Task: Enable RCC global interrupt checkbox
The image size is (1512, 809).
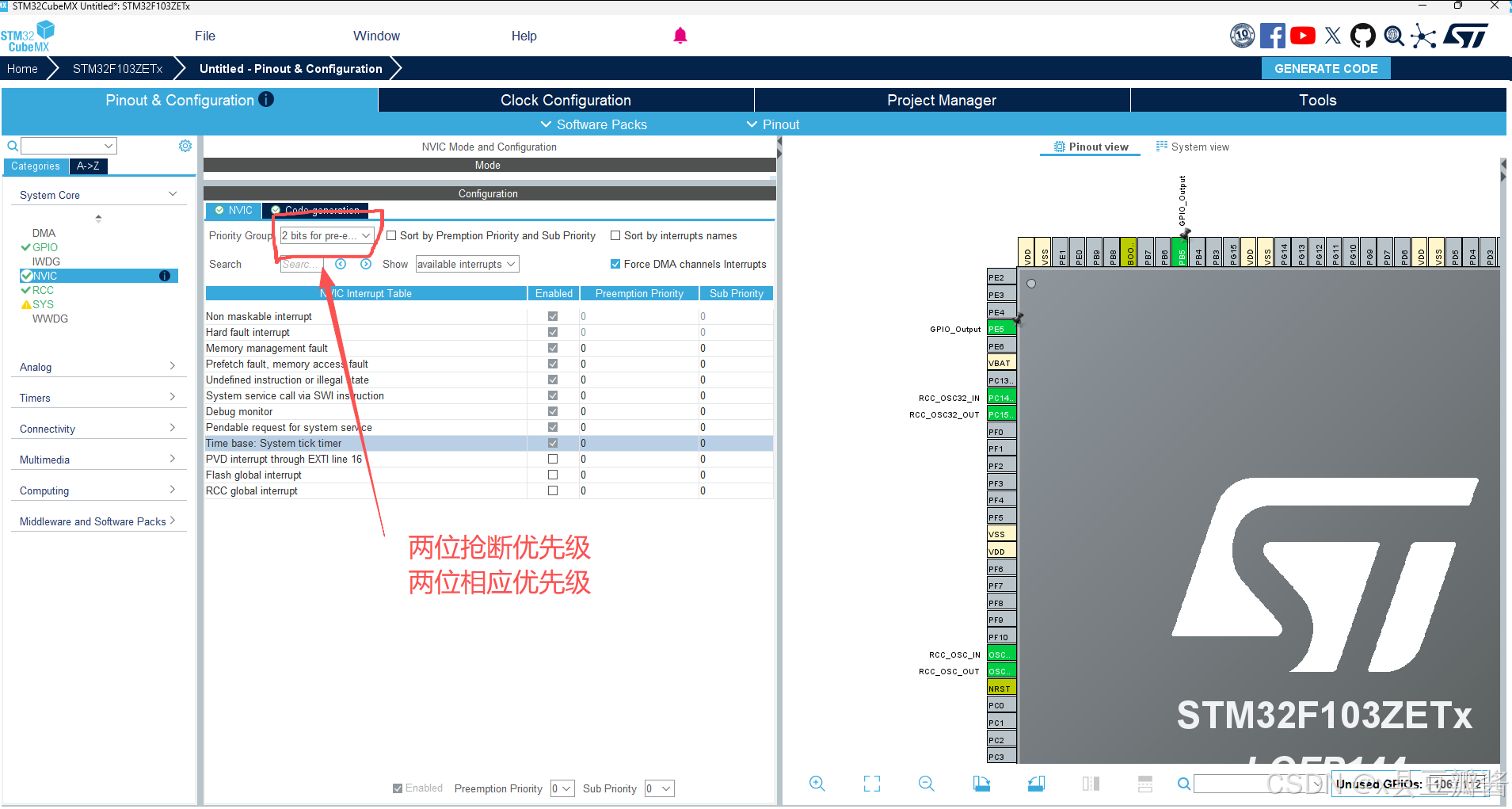Action: point(553,490)
